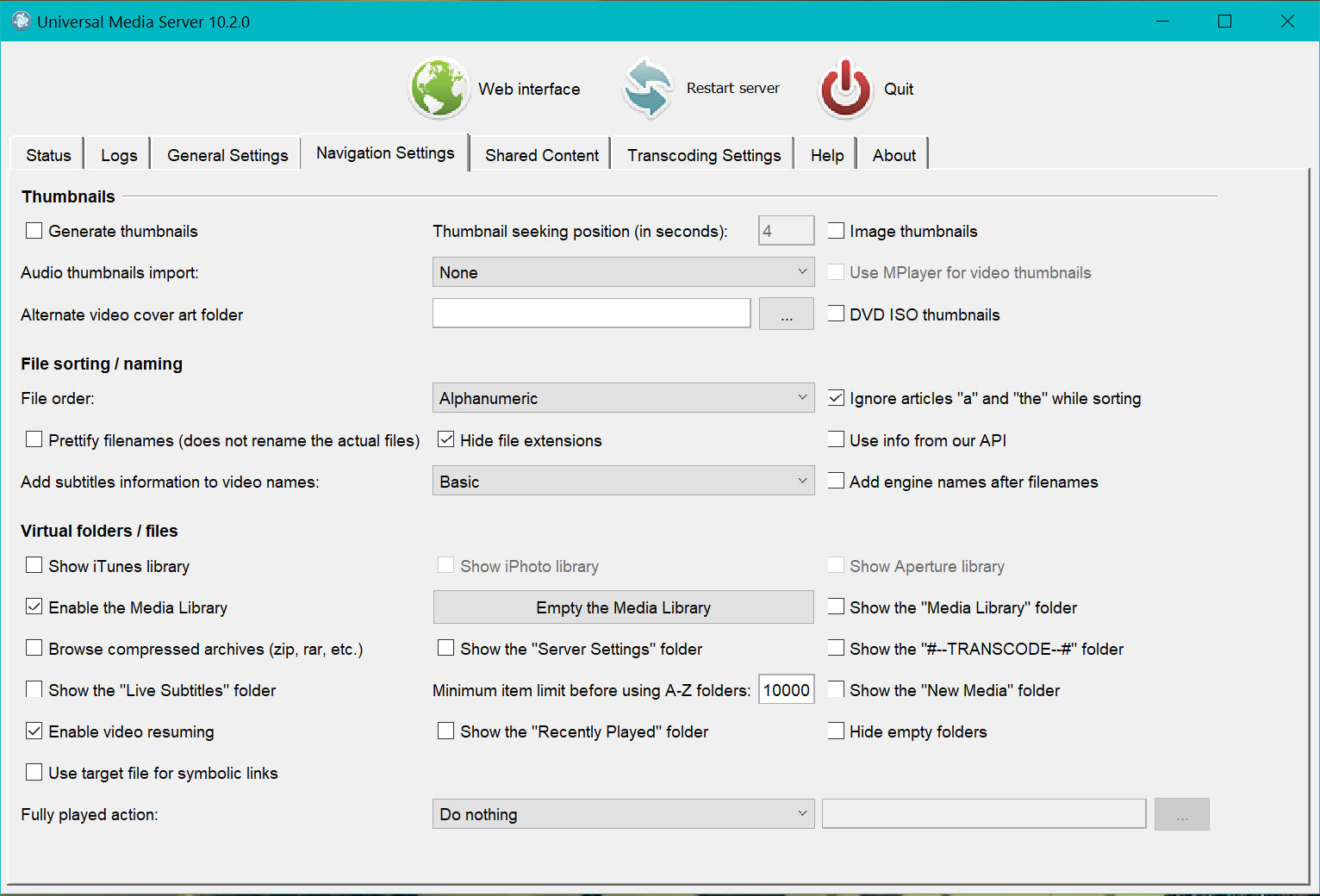Enable Use info from our API
Image resolution: width=1320 pixels, height=896 pixels.
836,439
